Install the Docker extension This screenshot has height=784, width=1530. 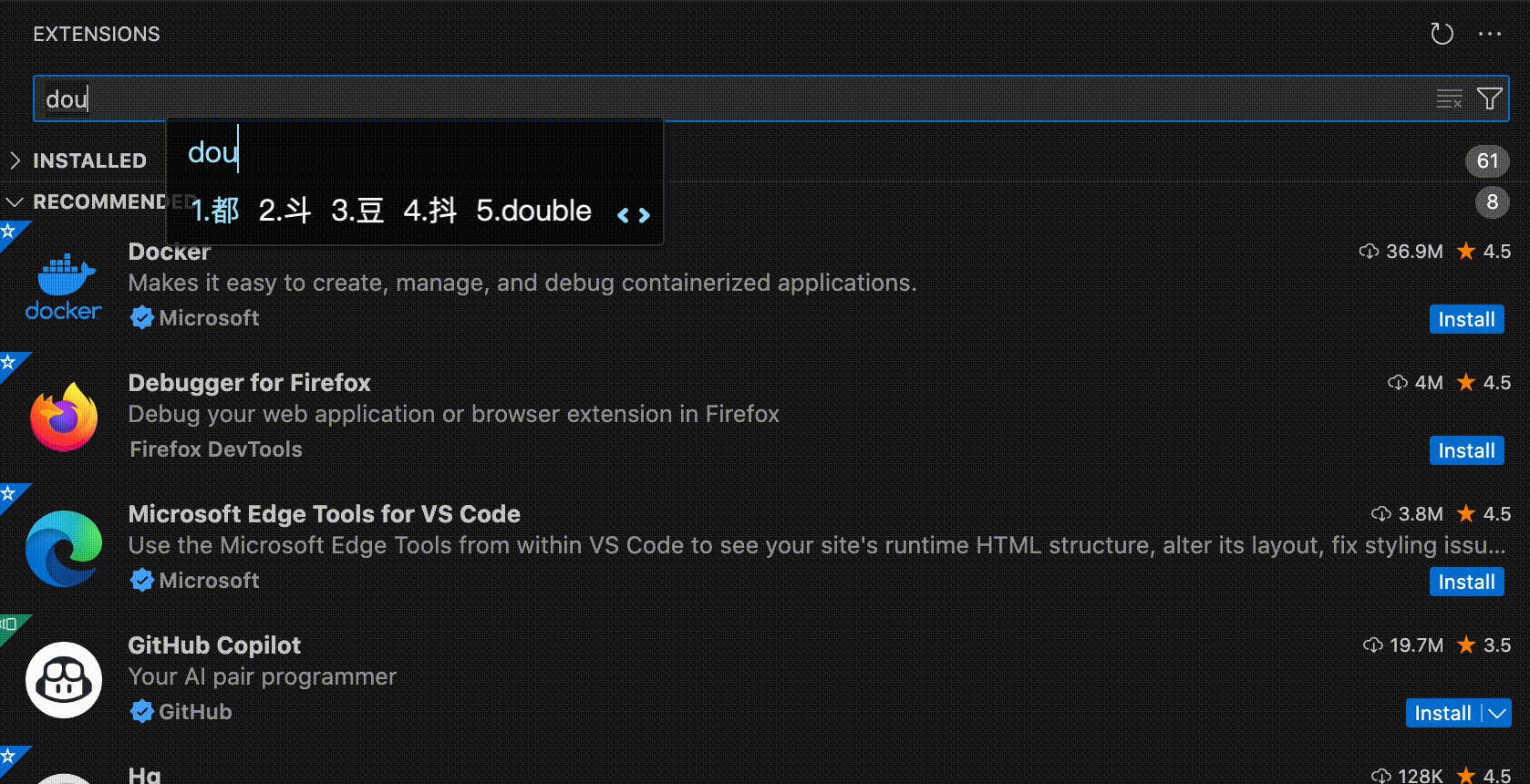point(1465,319)
